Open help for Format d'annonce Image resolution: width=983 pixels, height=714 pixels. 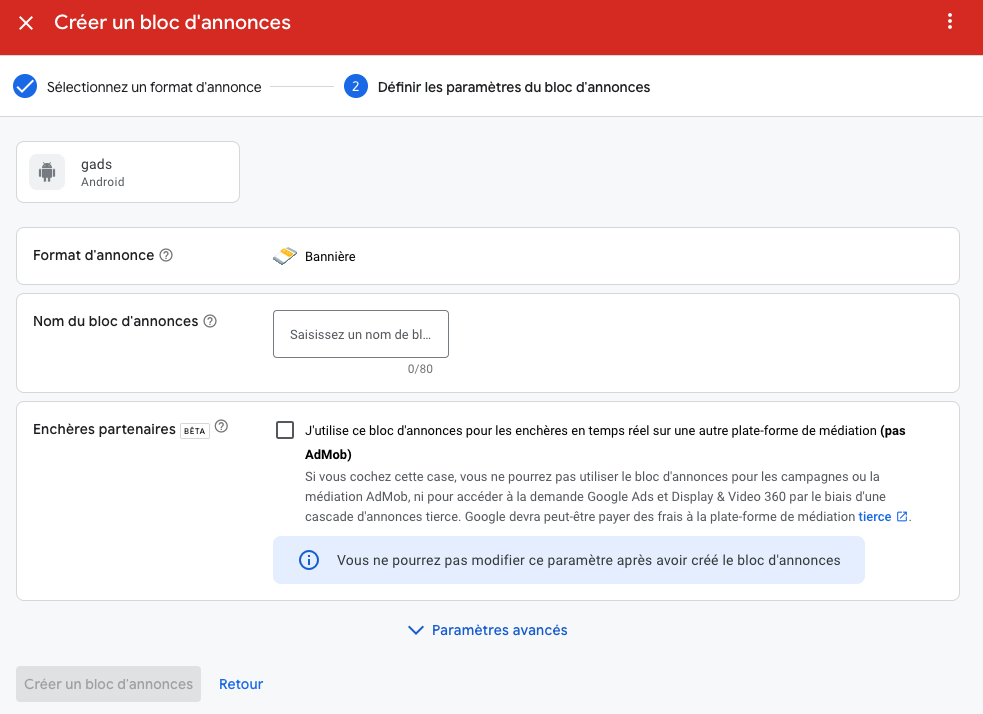click(166, 255)
